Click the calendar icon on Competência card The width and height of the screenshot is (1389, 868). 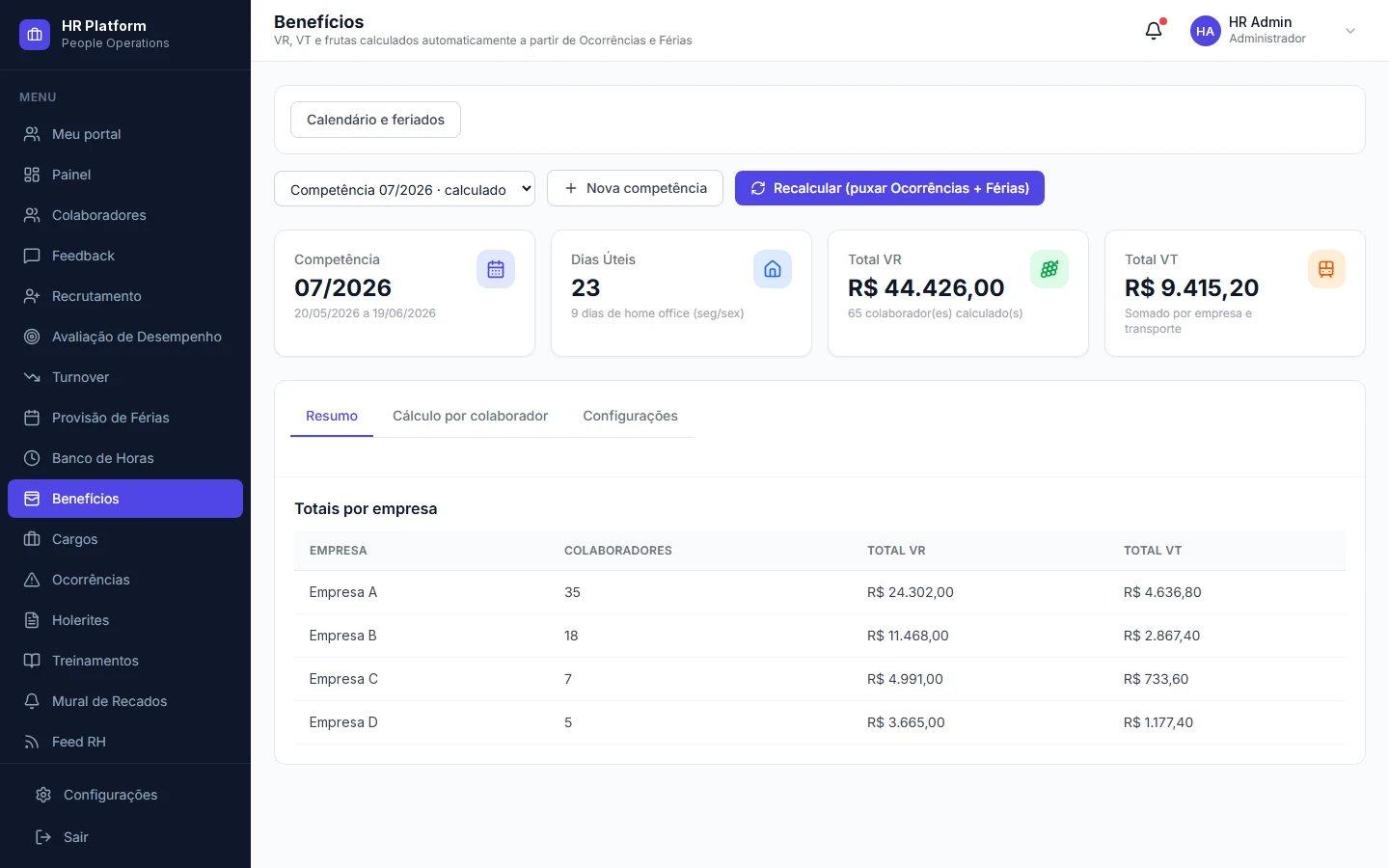(496, 269)
